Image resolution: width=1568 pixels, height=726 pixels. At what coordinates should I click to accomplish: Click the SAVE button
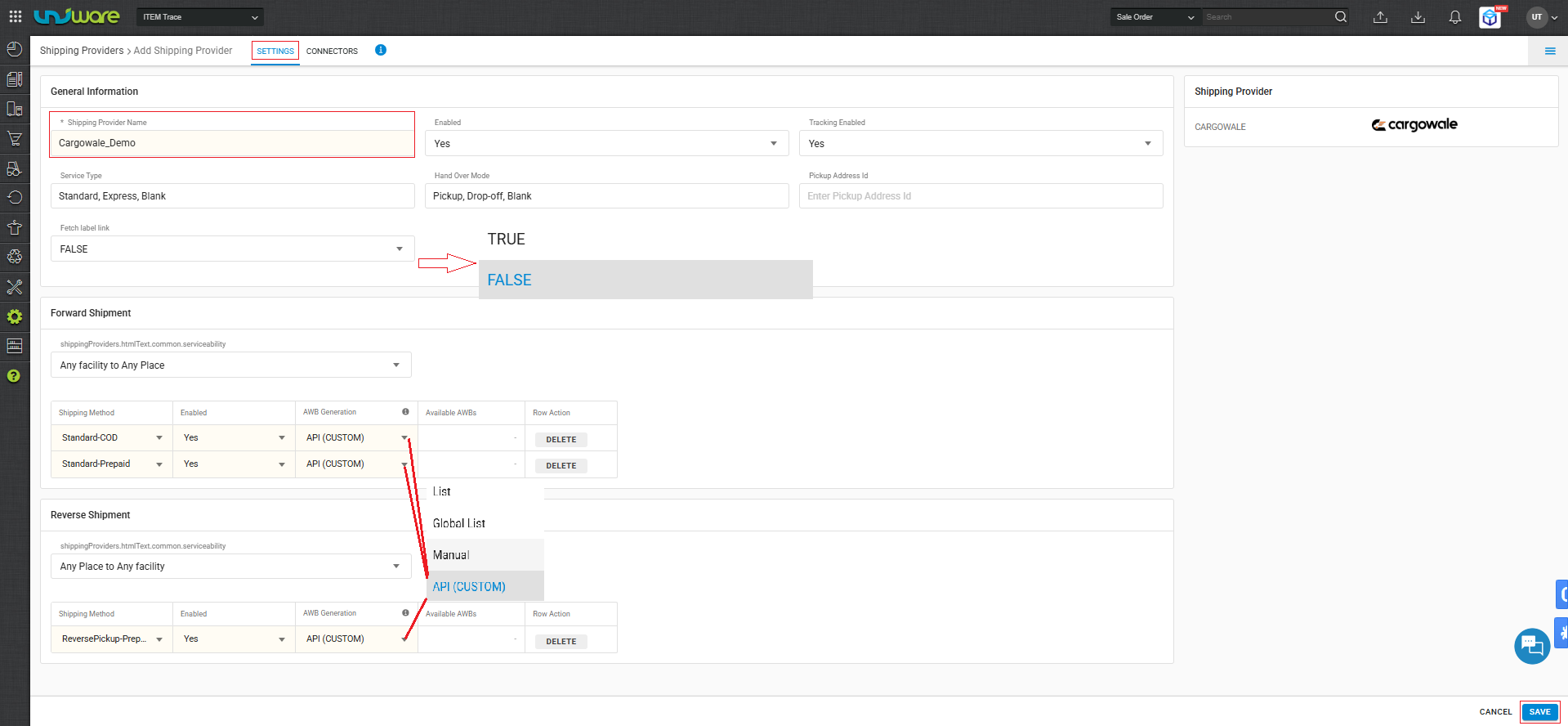click(x=1539, y=712)
